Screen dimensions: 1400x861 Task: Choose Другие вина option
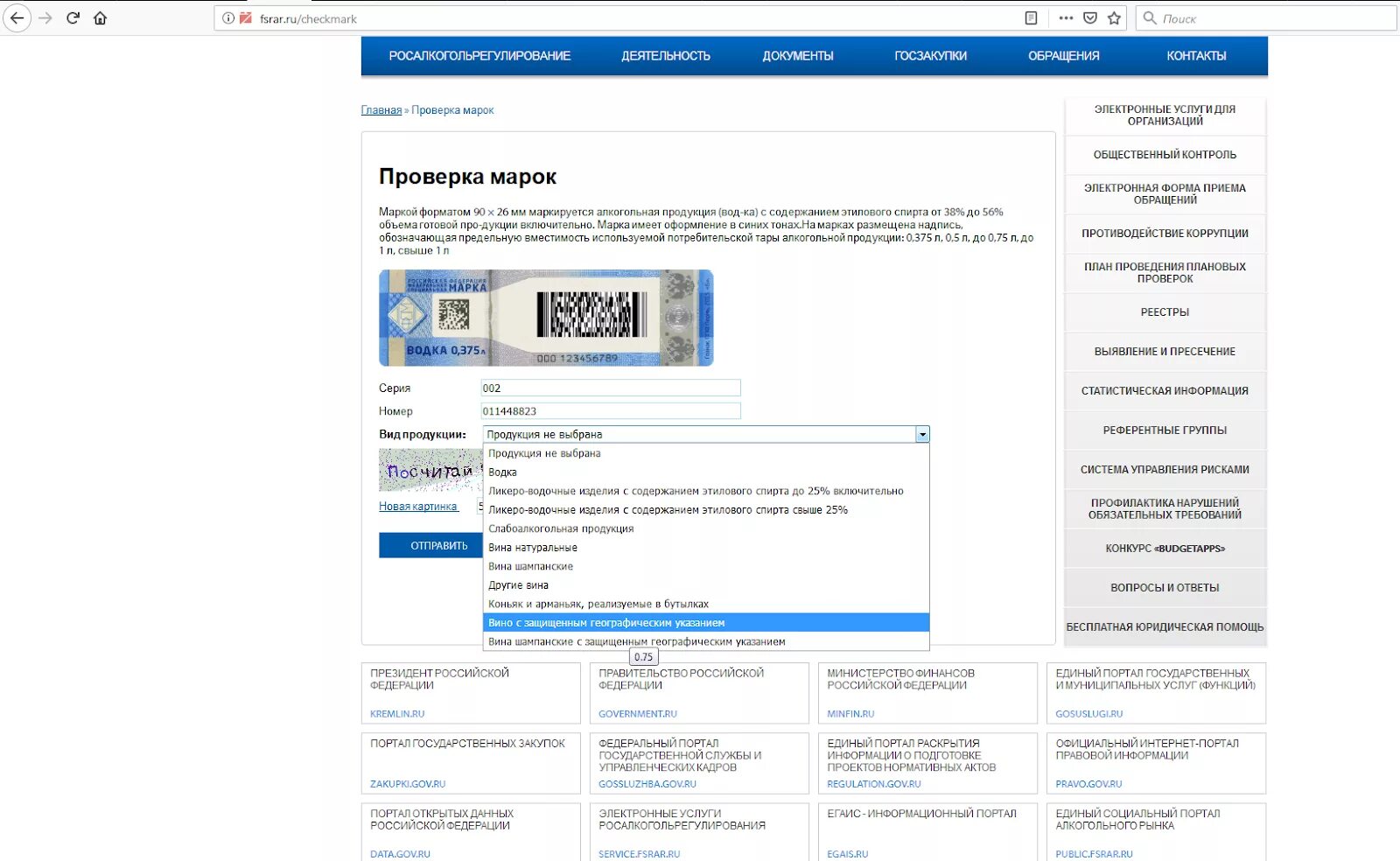coord(706,585)
